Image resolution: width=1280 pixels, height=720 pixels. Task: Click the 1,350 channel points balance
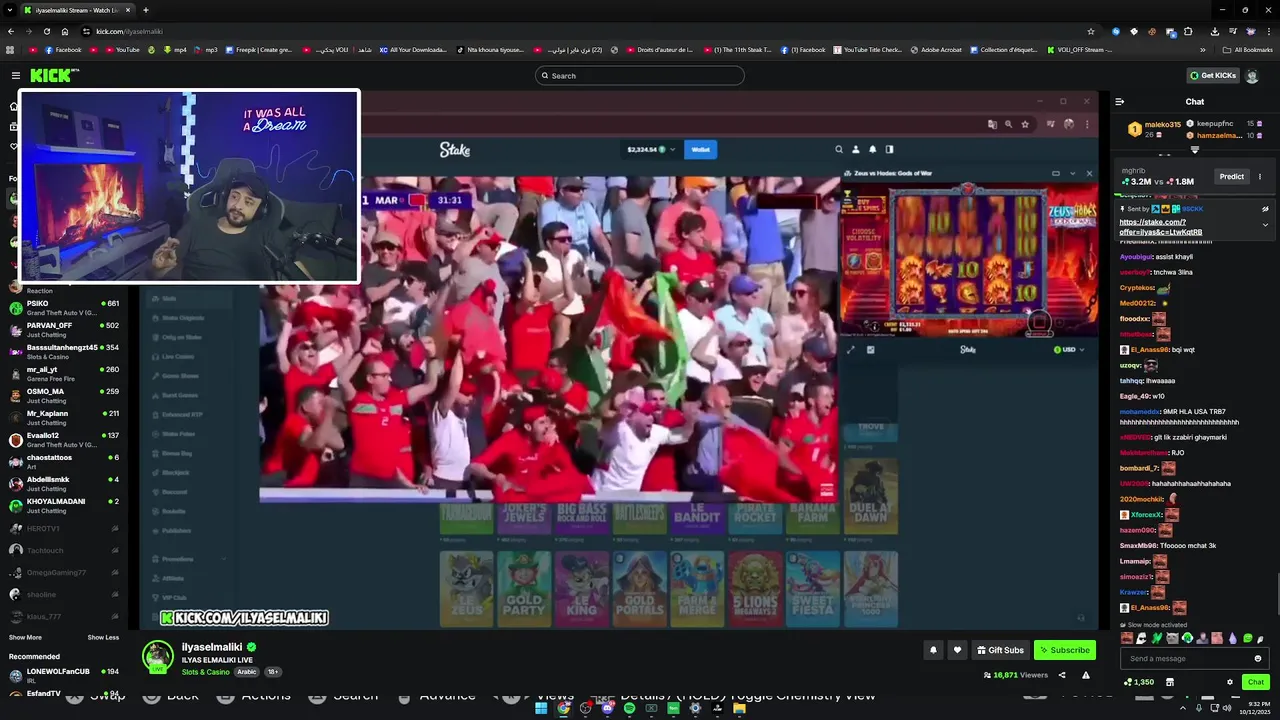tap(1140, 682)
